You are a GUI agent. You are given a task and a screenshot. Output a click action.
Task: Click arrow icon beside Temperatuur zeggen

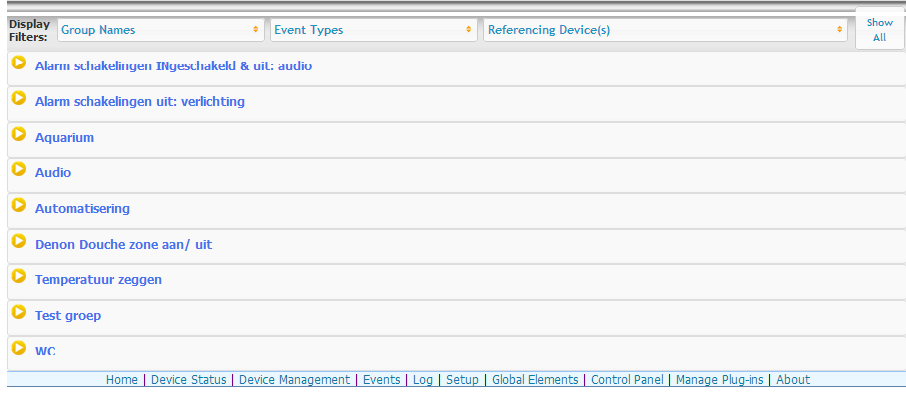tap(18, 276)
